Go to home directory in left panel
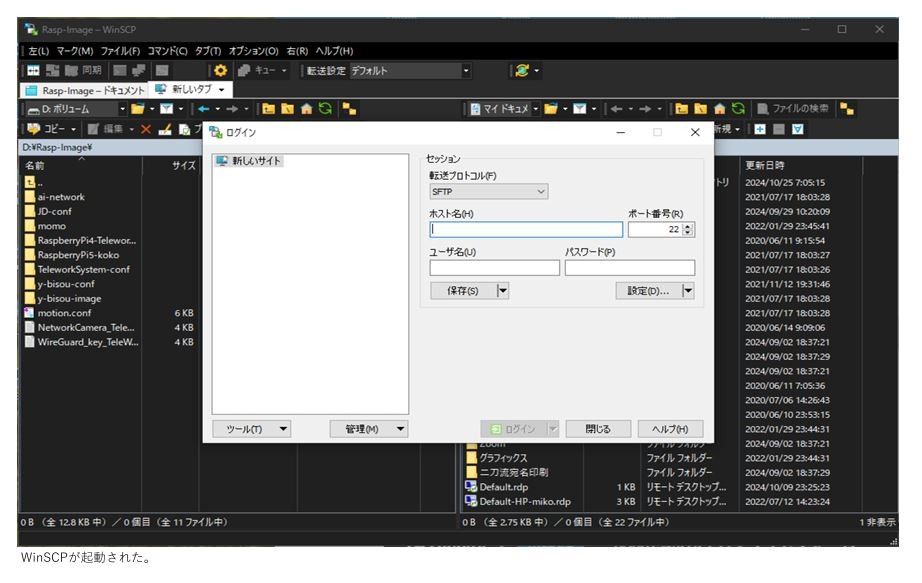Image resolution: width=922 pixels, height=583 pixels. coord(306,109)
